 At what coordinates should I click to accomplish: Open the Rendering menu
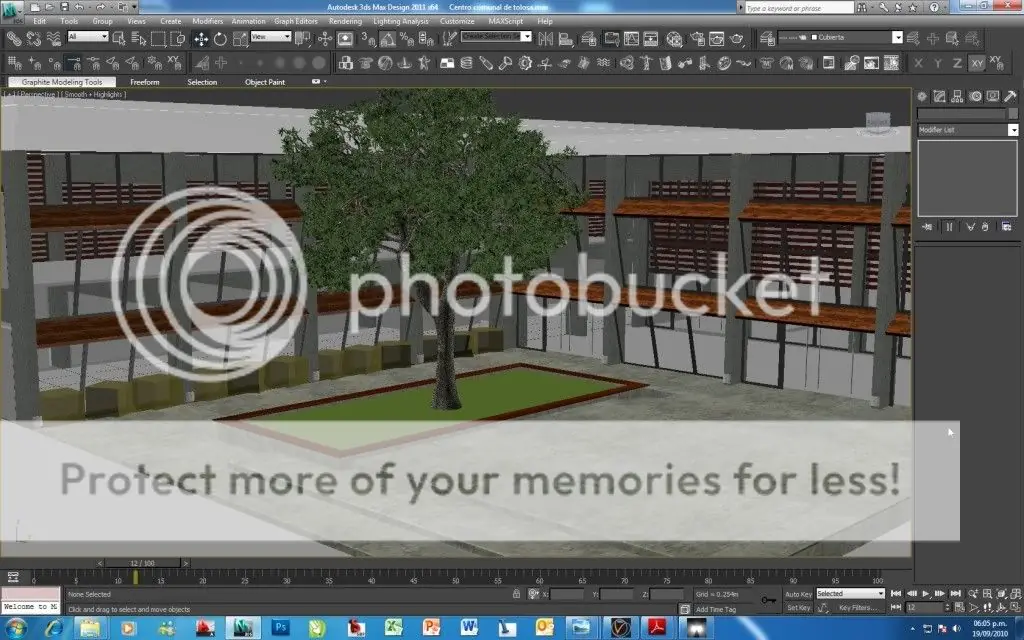click(345, 21)
